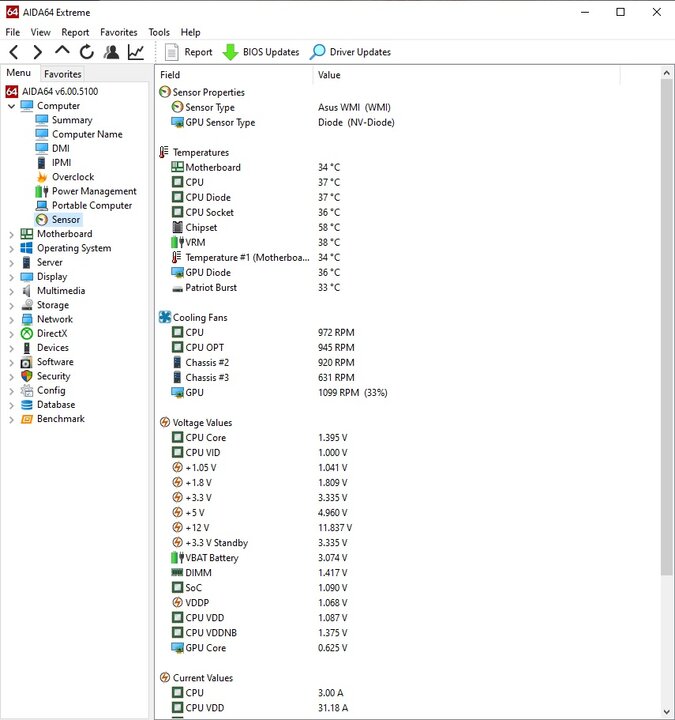Expand the Multimedia tree node
Screen dimensions: 675x720
click(11, 291)
